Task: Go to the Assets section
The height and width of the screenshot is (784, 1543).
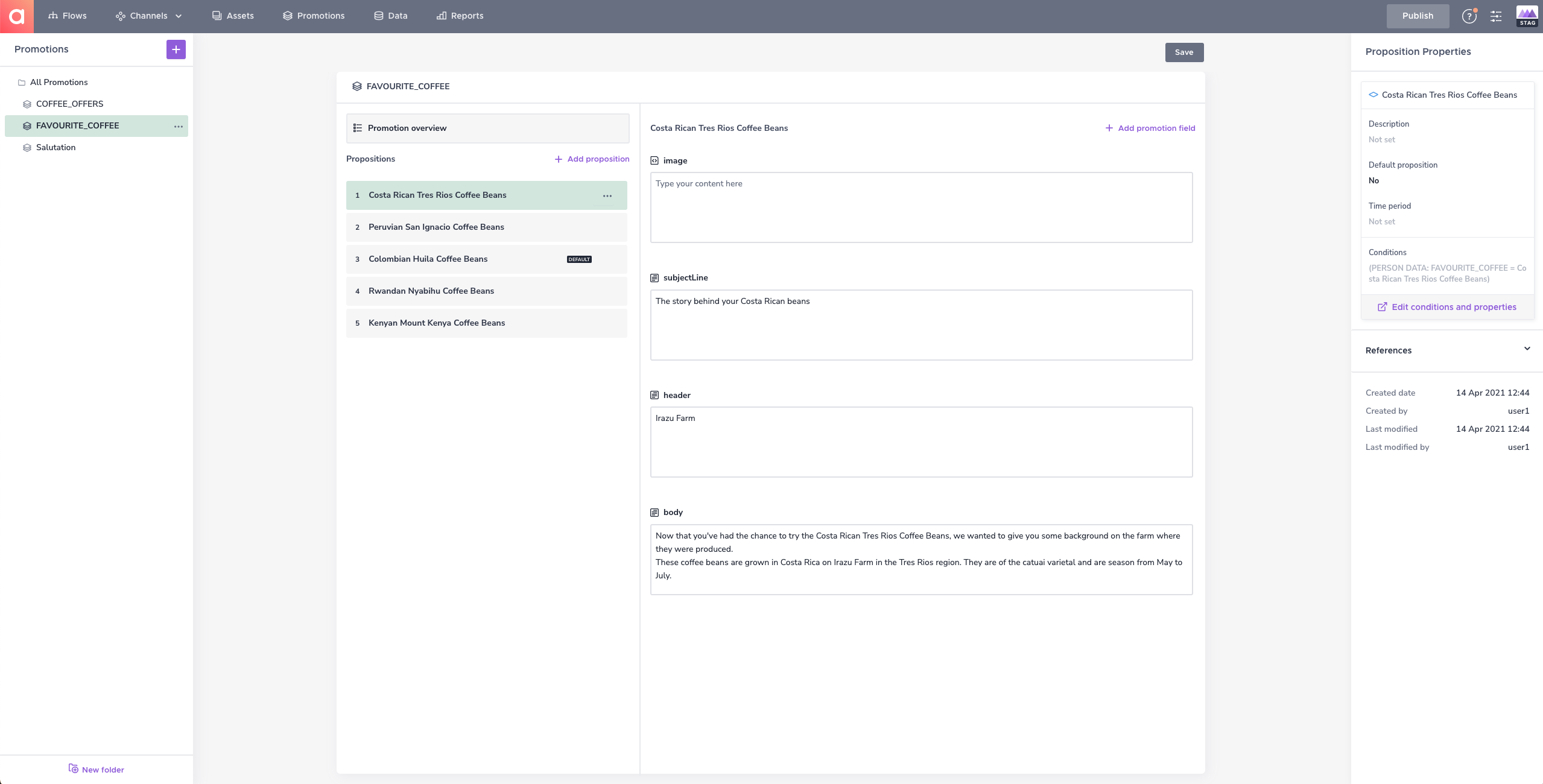Action: pyautogui.click(x=233, y=16)
